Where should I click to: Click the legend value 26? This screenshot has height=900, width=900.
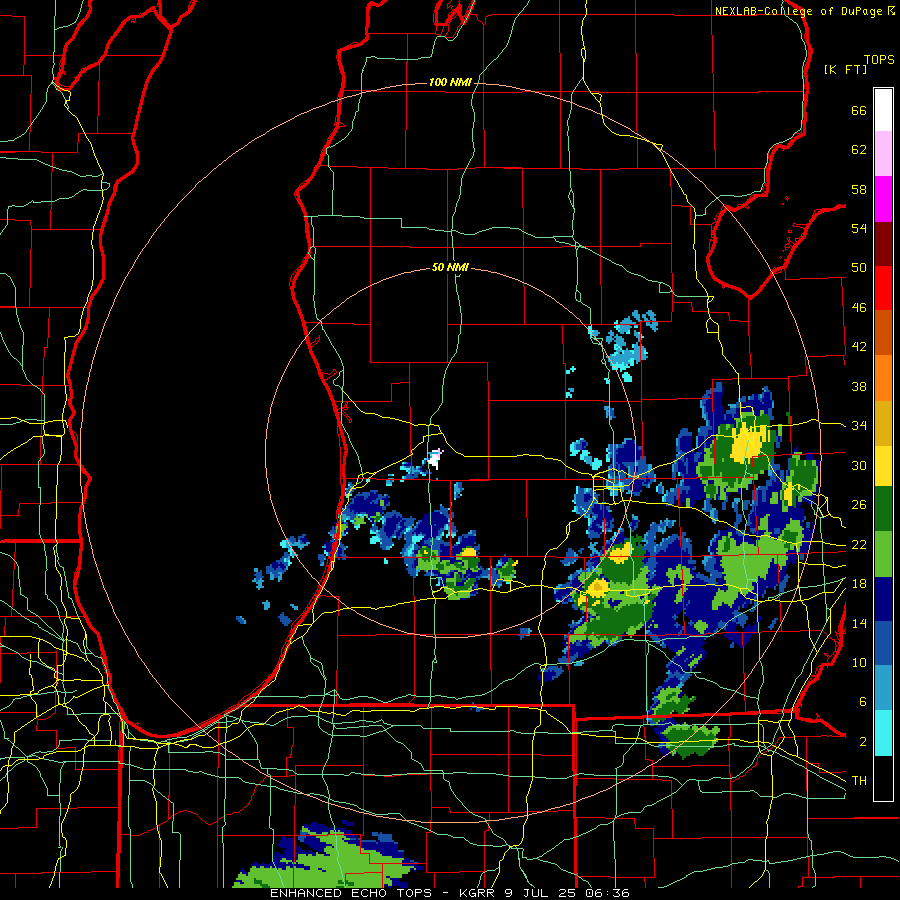click(x=859, y=505)
